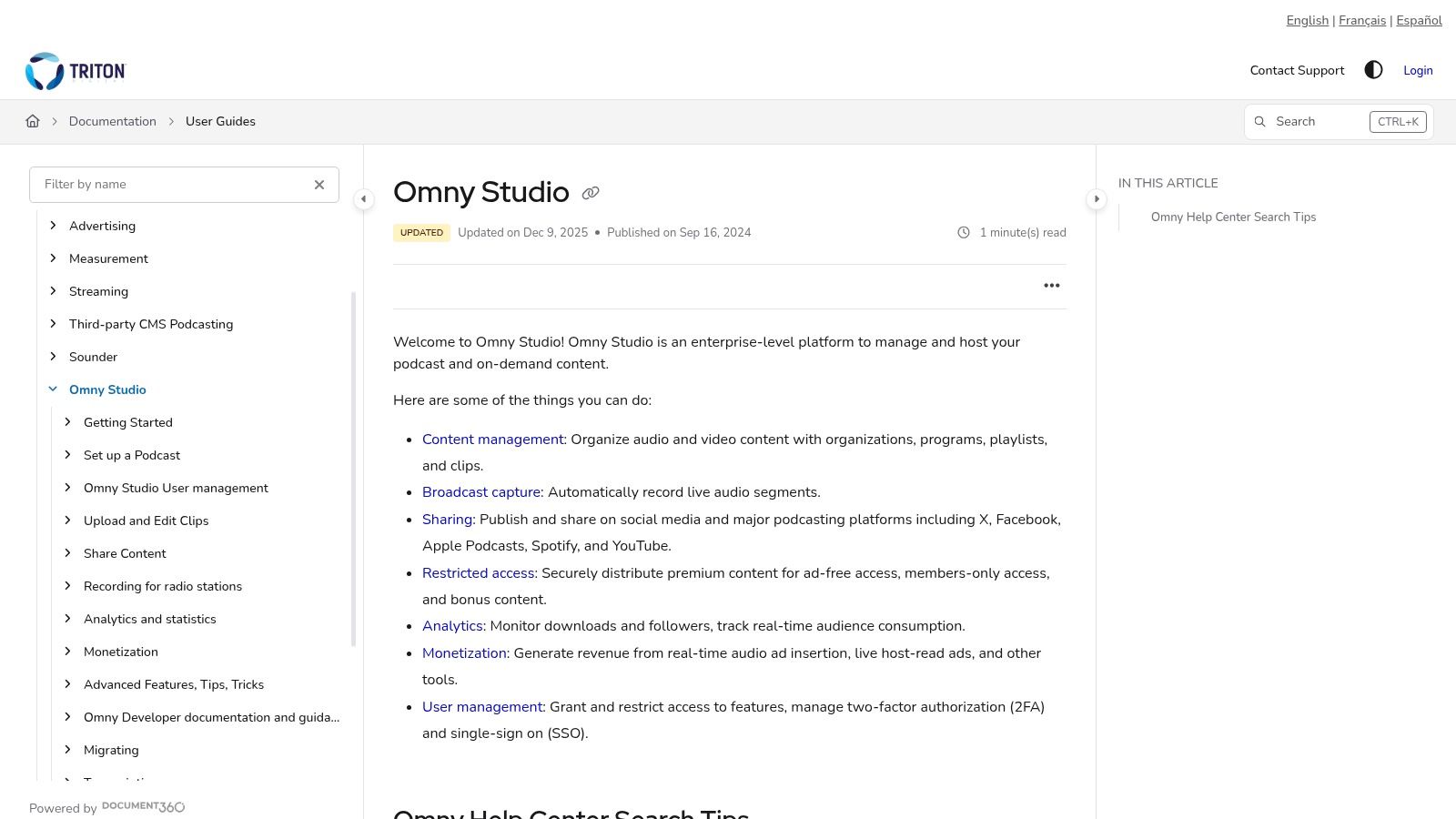Viewport: 1456px width, 819px height.
Task: Collapse the Omny Studio tree section
Action: point(53,389)
